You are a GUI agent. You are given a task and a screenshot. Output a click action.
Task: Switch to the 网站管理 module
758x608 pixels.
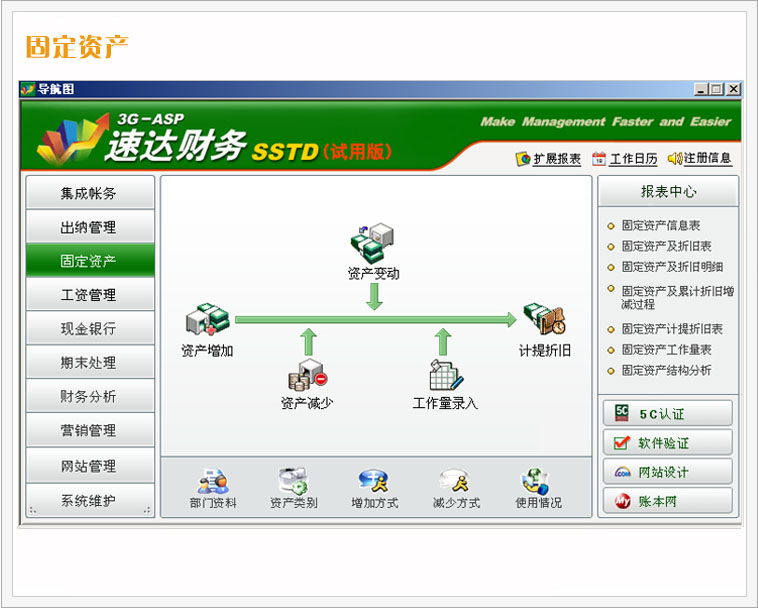pos(90,465)
